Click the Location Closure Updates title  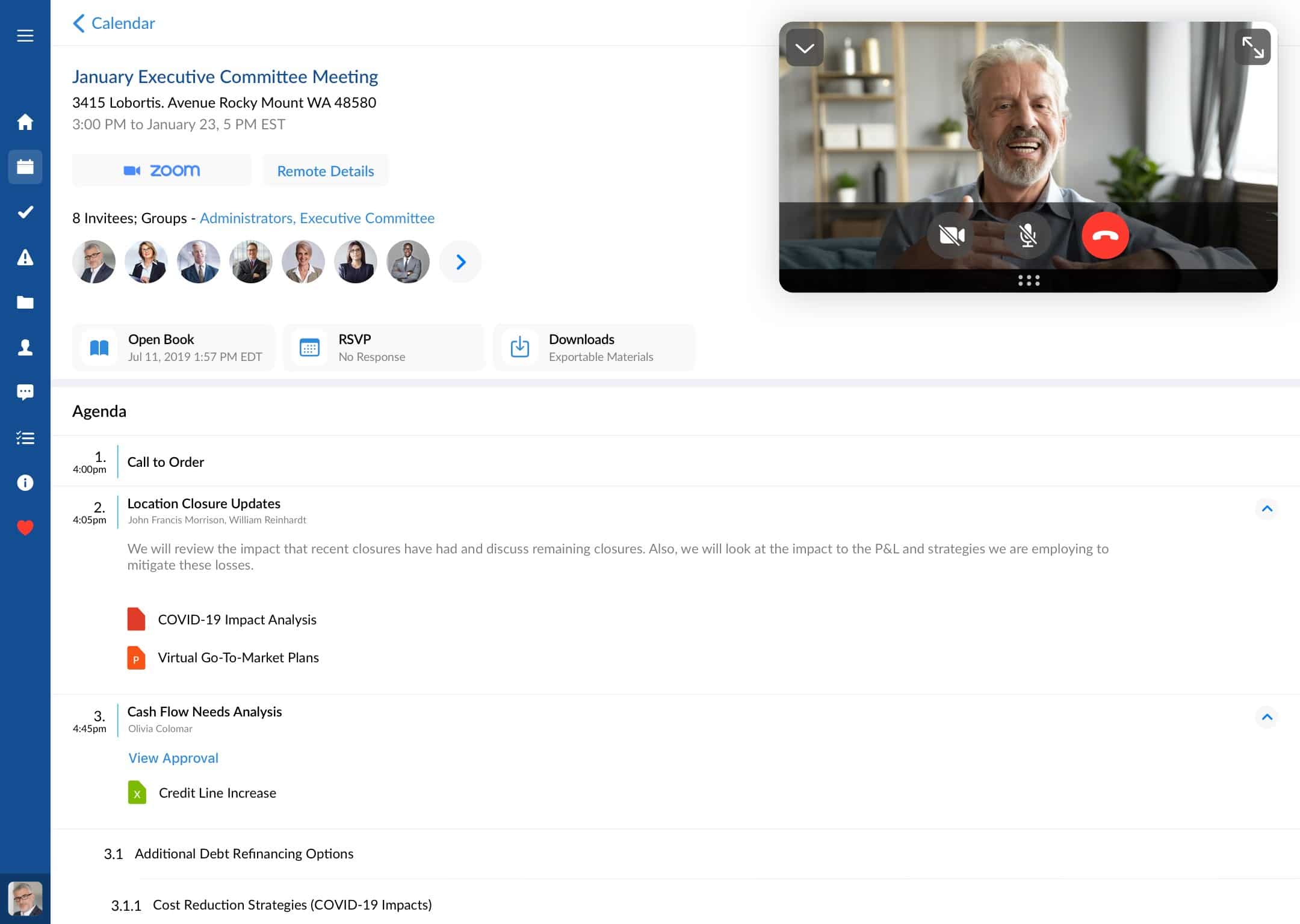(x=203, y=504)
